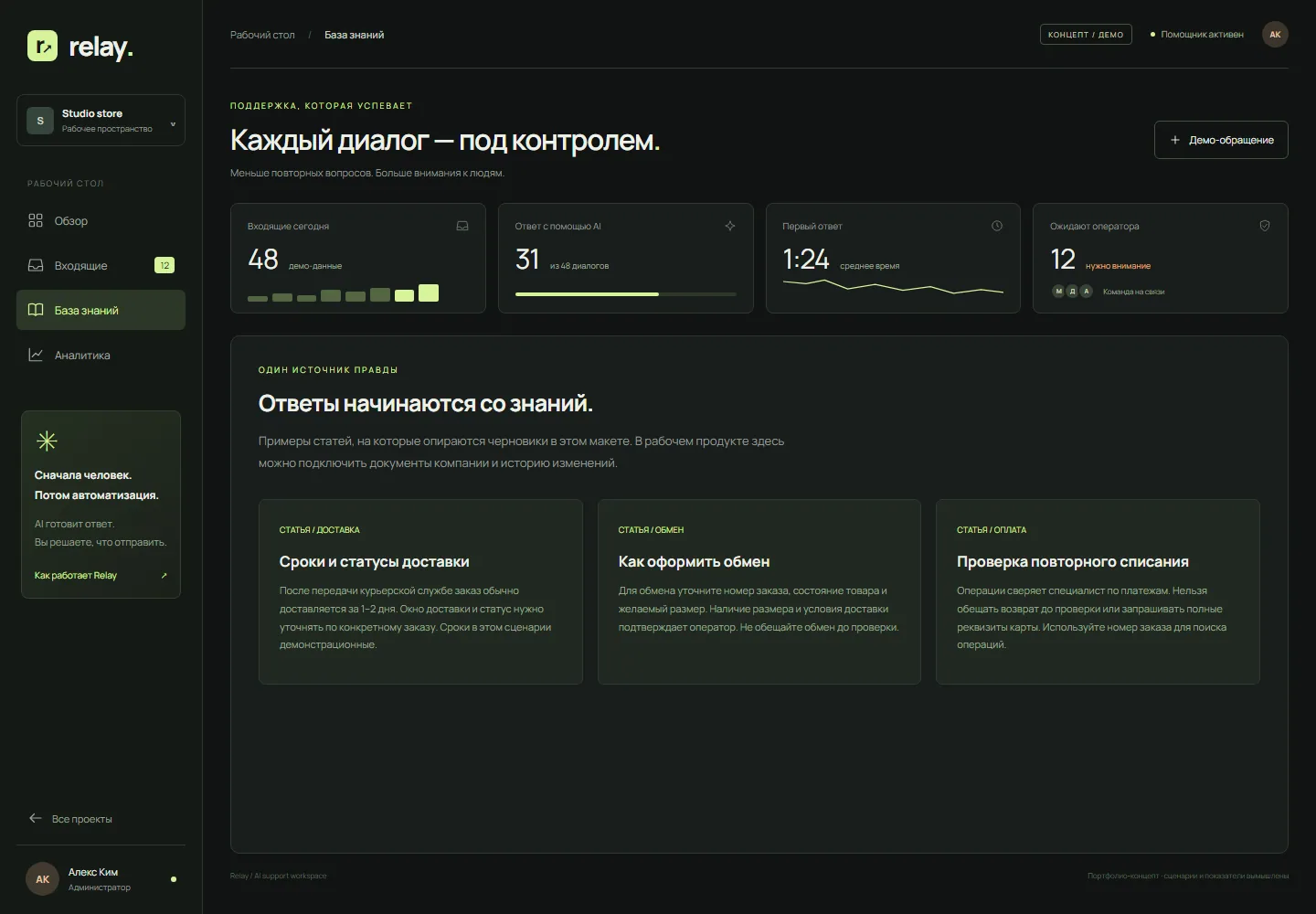Click the shield icon on the Ожидают оператора card
Viewport: 1316px width, 914px height.
[x=1265, y=226]
